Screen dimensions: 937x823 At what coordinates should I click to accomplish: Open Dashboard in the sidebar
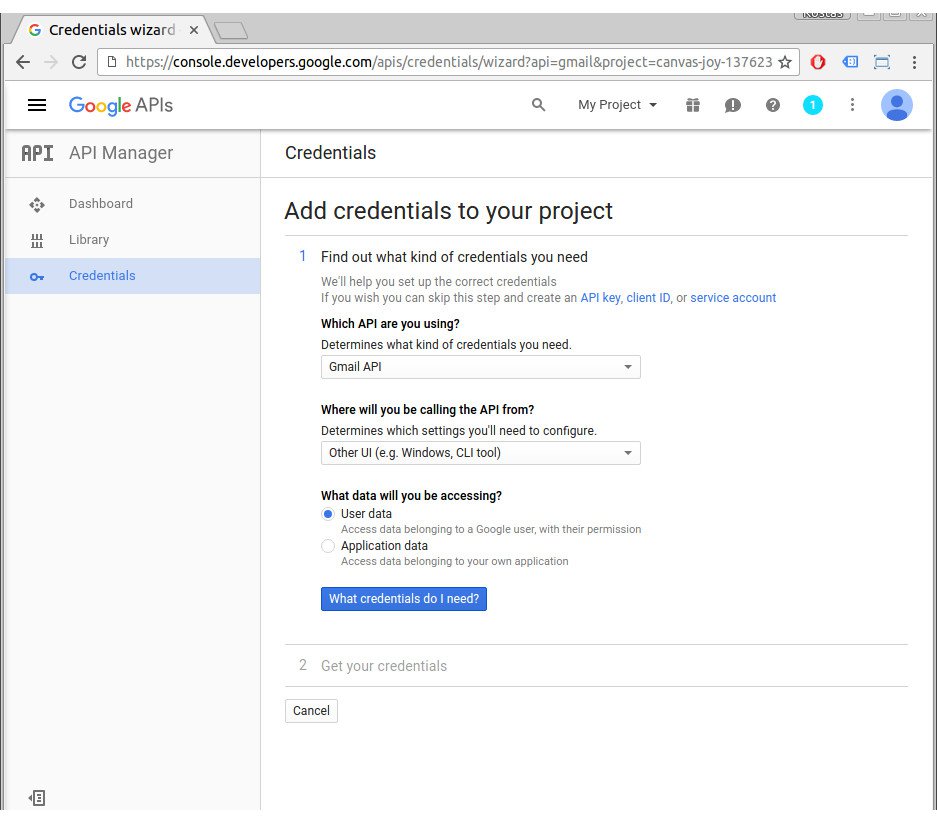[133, 204]
